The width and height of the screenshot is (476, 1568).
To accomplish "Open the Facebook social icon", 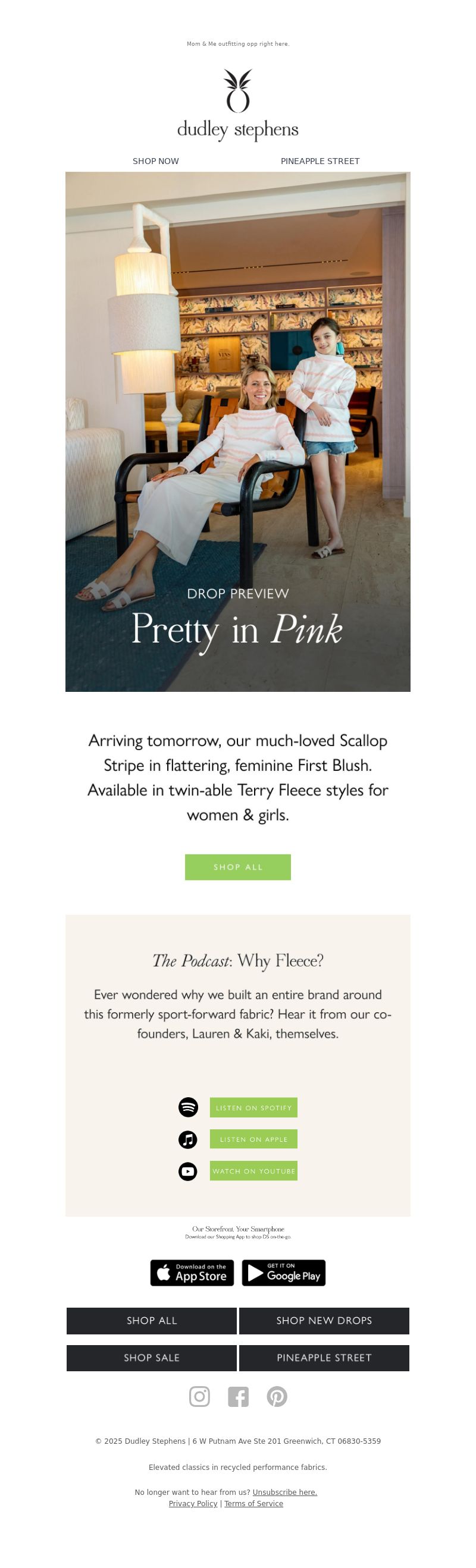I will click(x=239, y=1396).
